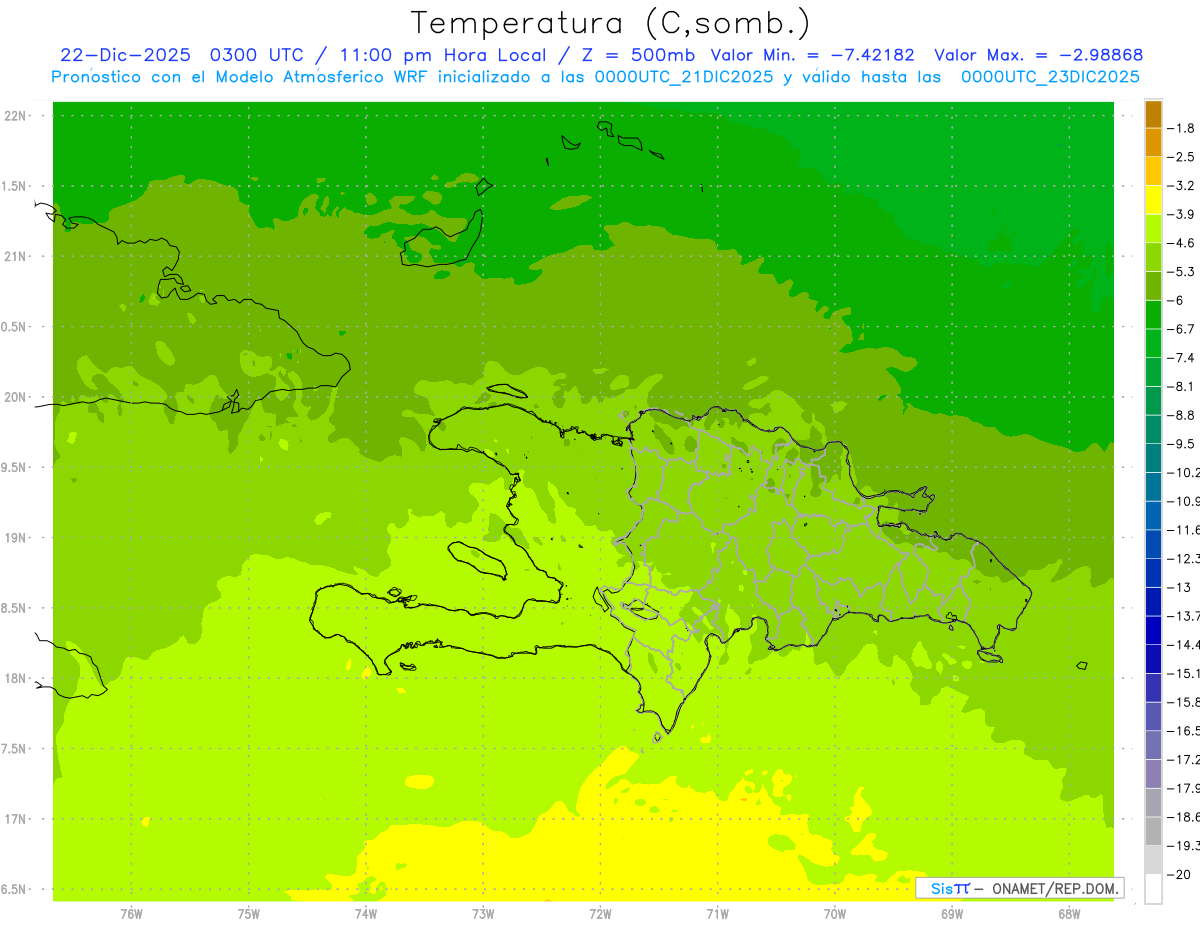Click the '-15.1' colorbar value
Image resolution: width=1200 pixels, height=927 pixels.
pyautogui.click(x=1184, y=673)
